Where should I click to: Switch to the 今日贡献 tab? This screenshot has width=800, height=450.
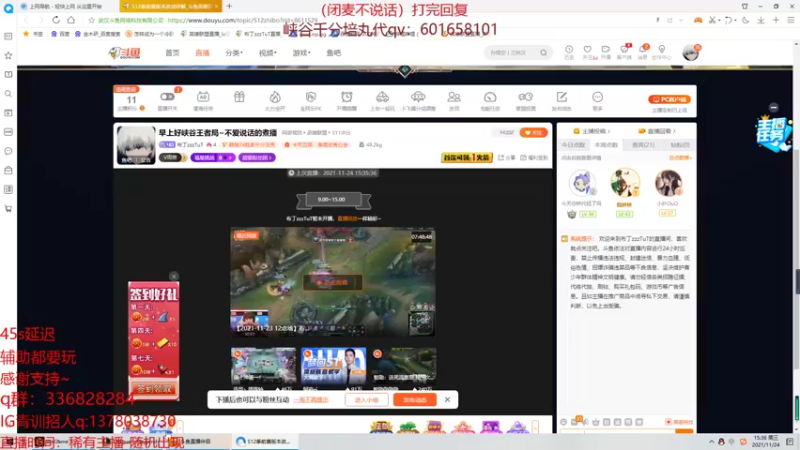click(x=573, y=145)
